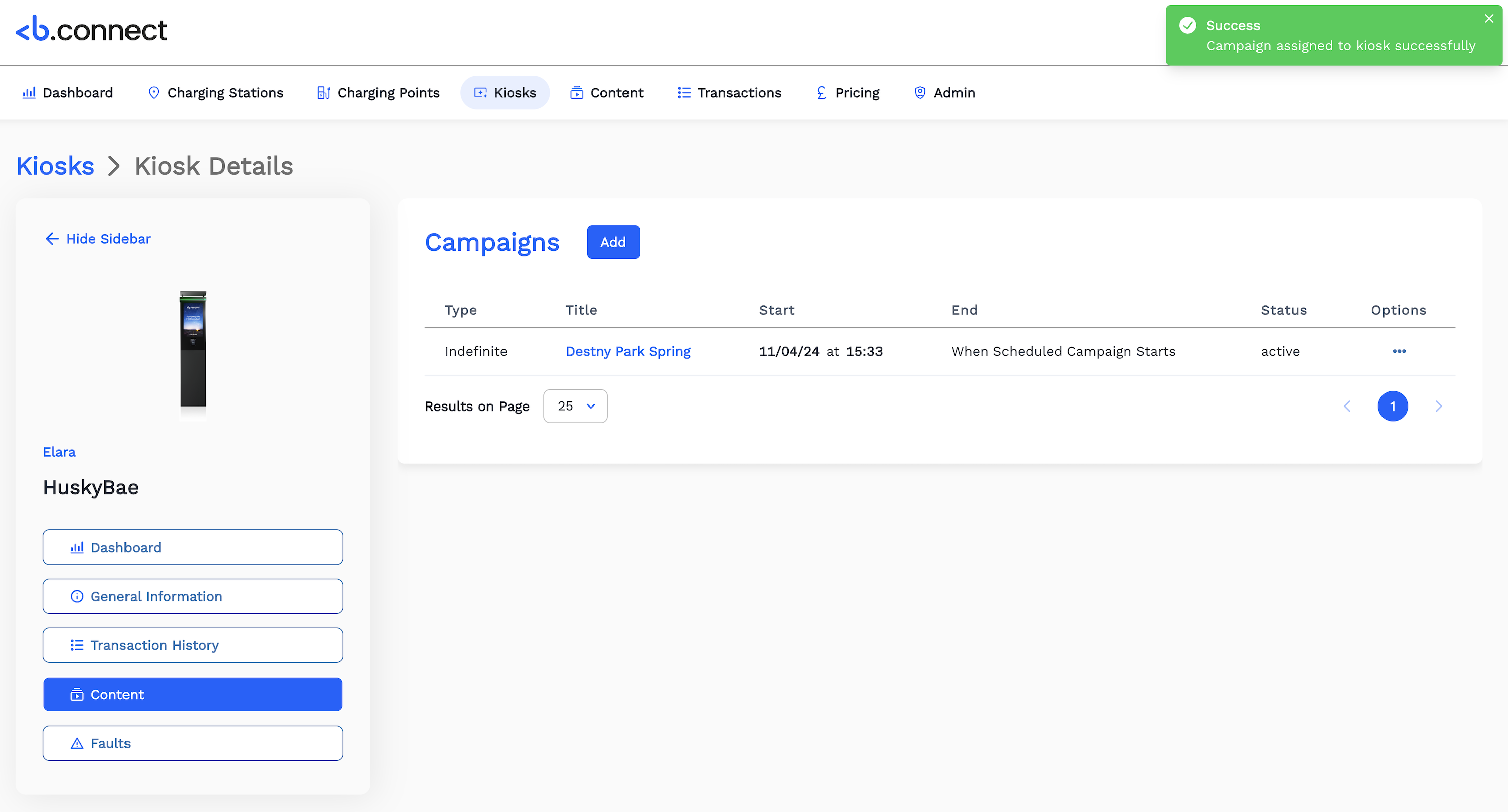Add a new campaign
The image size is (1508, 812).
tap(613, 242)
